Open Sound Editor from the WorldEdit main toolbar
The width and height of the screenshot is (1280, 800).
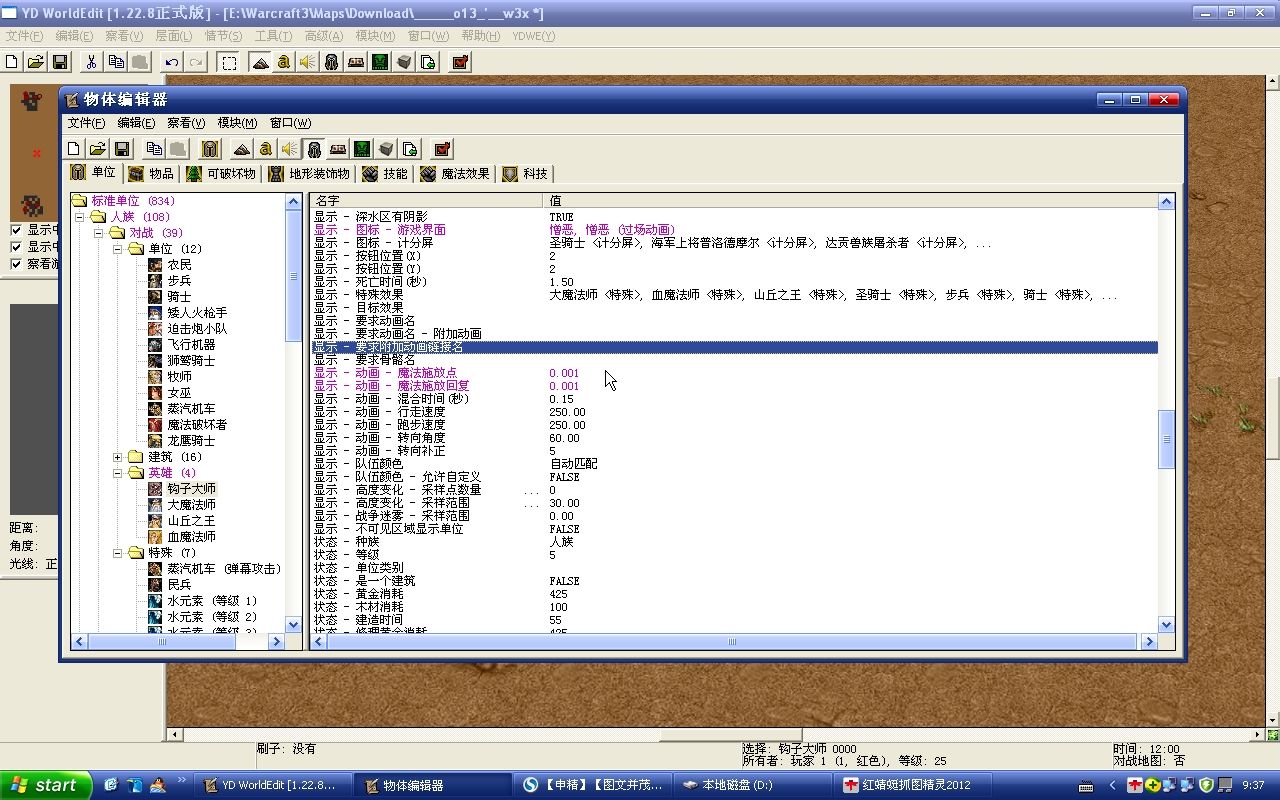(x=307, y=62)
